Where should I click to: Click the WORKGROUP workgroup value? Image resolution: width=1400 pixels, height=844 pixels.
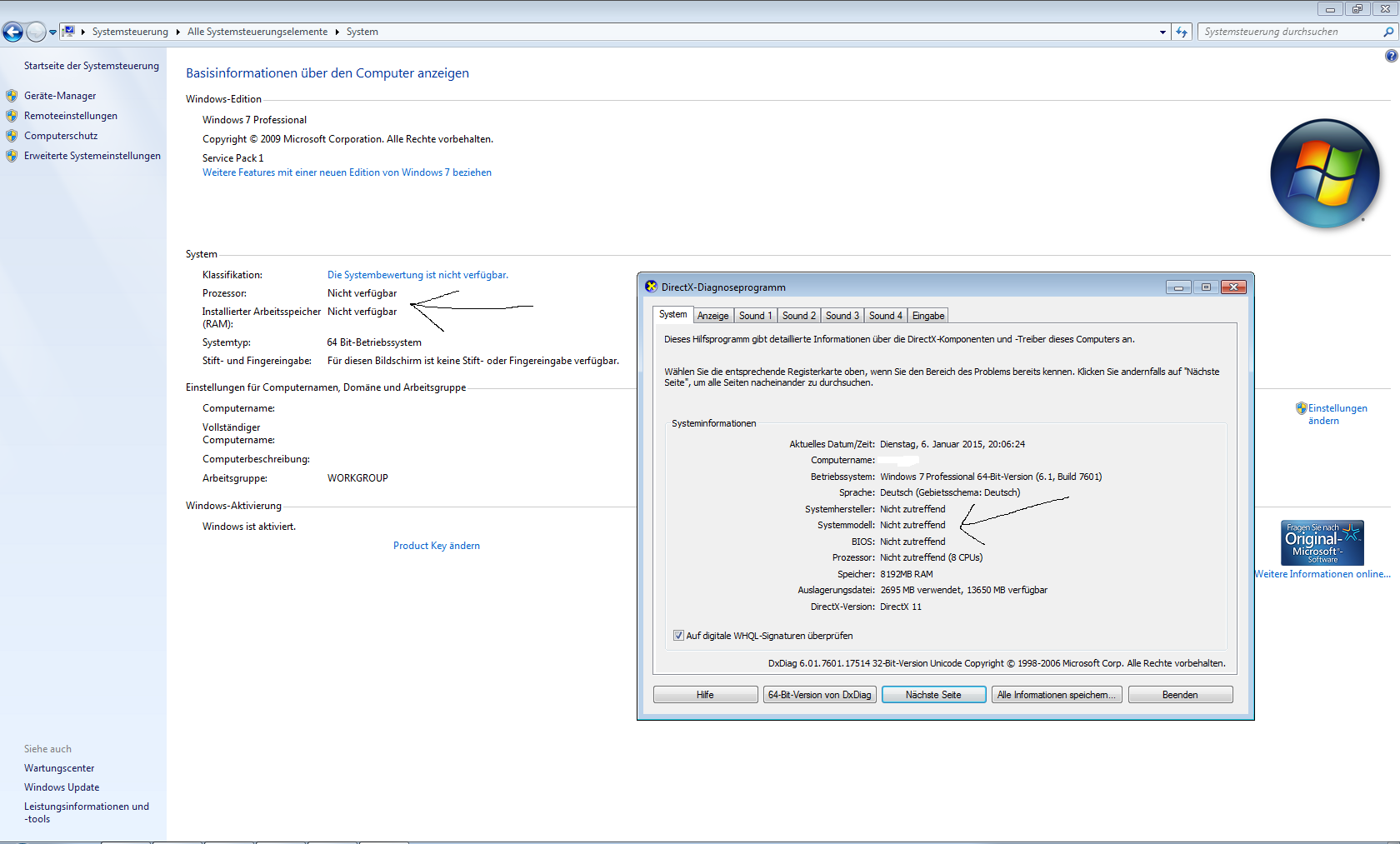point(357,478)
